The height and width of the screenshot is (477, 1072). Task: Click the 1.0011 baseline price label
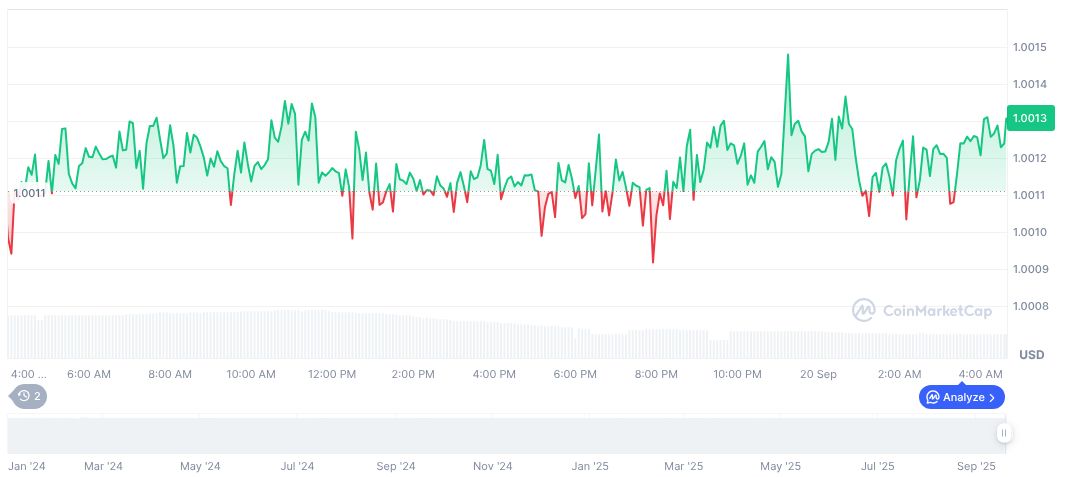tap(29, 192)
